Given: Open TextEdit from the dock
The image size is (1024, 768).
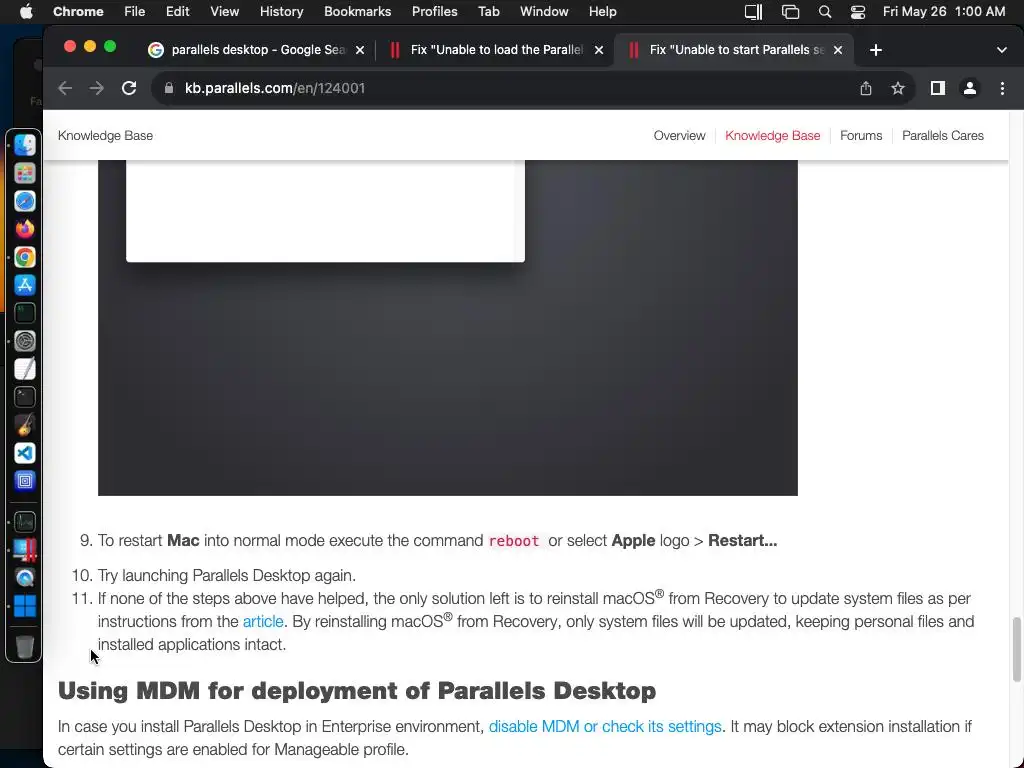Looking at the screenshot, I should click(25, 369).
